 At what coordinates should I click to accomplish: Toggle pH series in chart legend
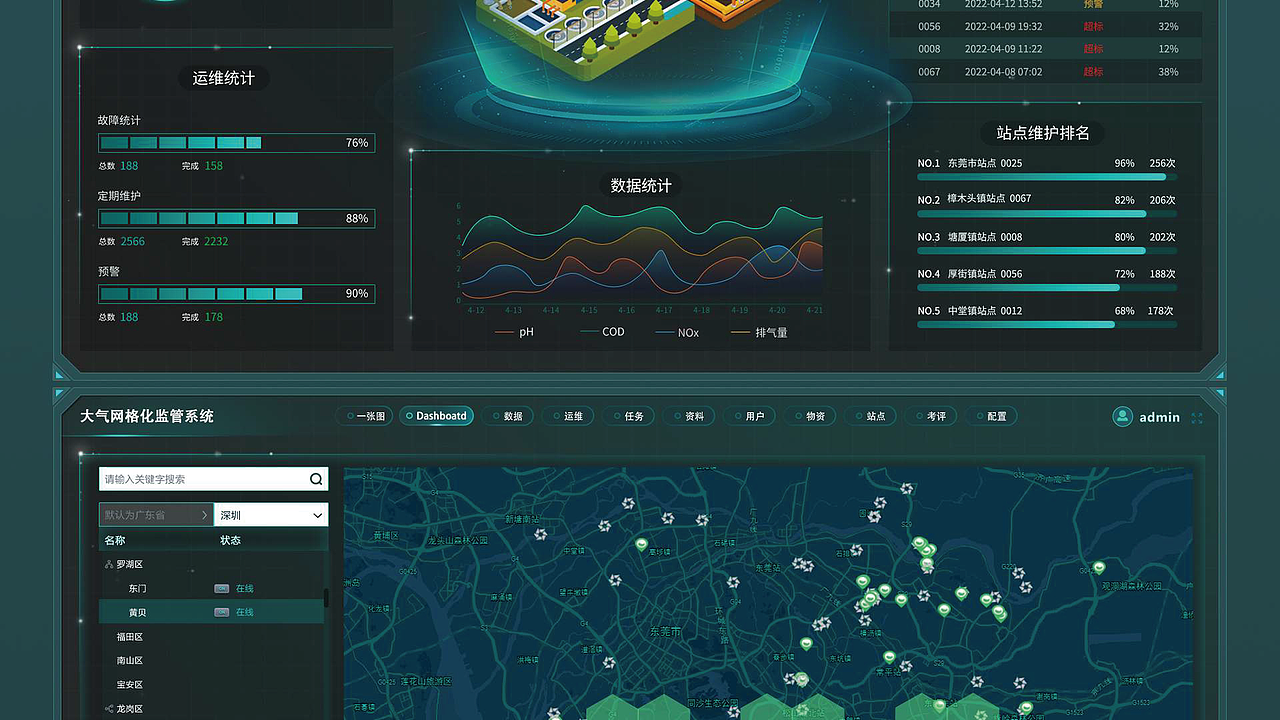(x=514, y=332)
